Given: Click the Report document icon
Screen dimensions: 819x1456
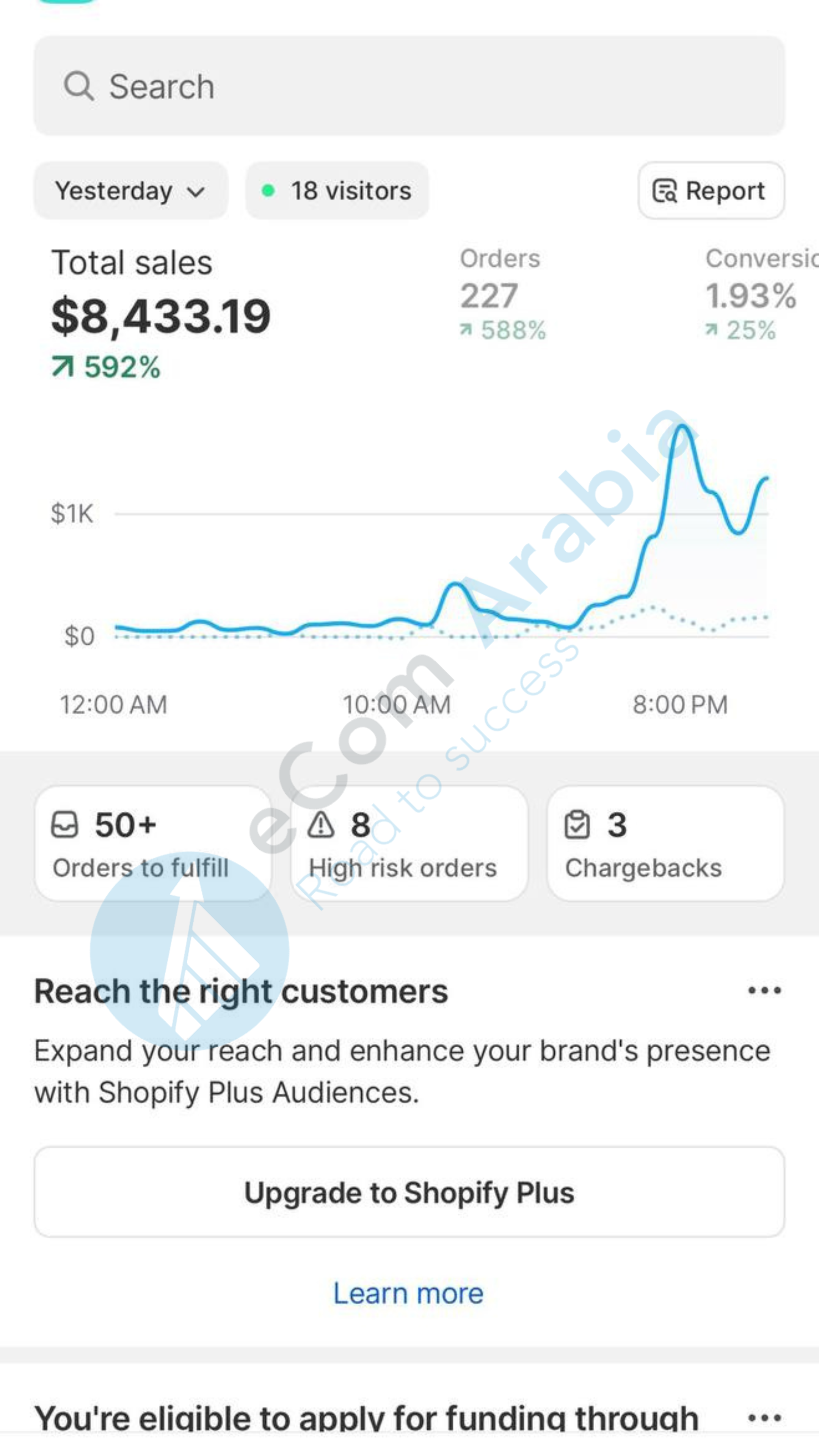Looking at the screenshot, I should point(664,191).
